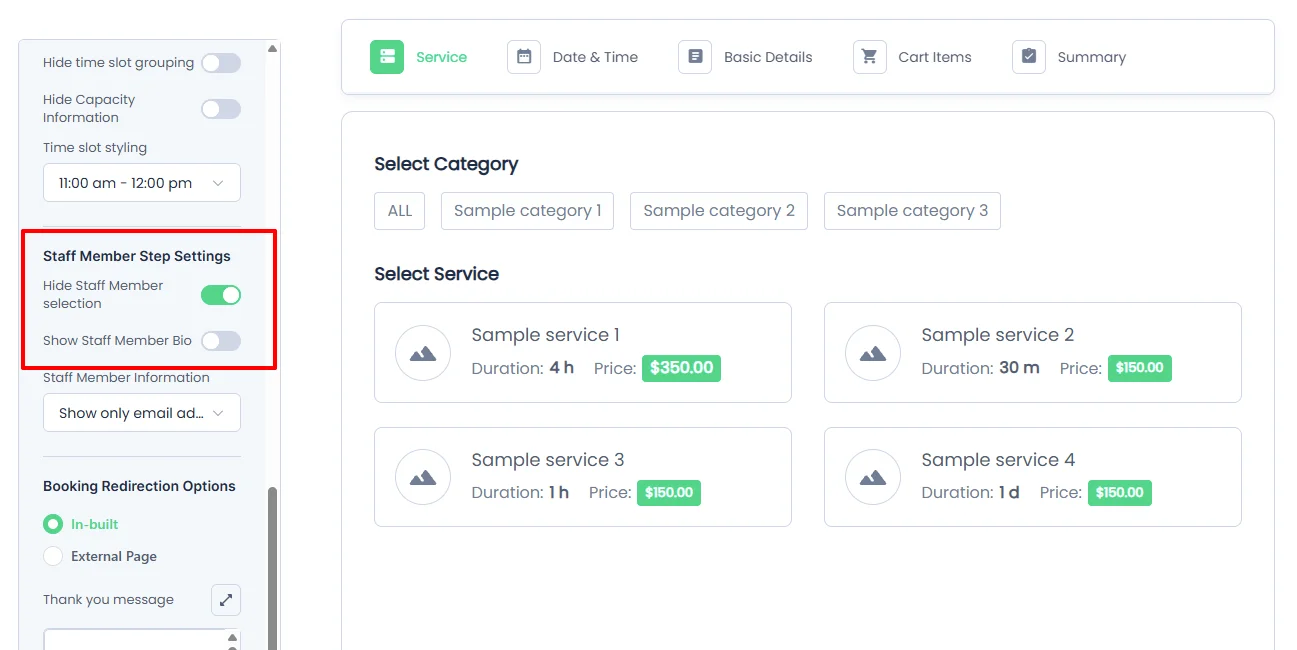Choose the Sample service 4 card
1297x650 pixels.
(1033, 477)
